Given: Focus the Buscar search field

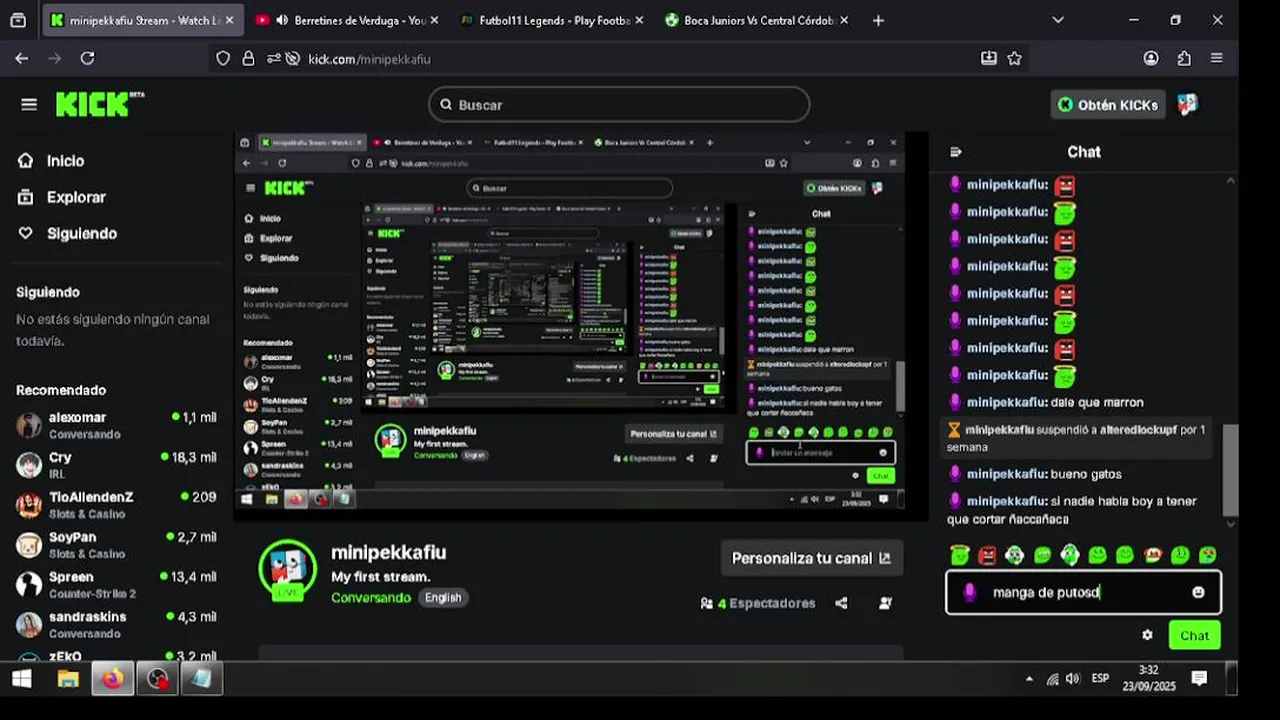Looking at the screenshot, I should [619, 104].
